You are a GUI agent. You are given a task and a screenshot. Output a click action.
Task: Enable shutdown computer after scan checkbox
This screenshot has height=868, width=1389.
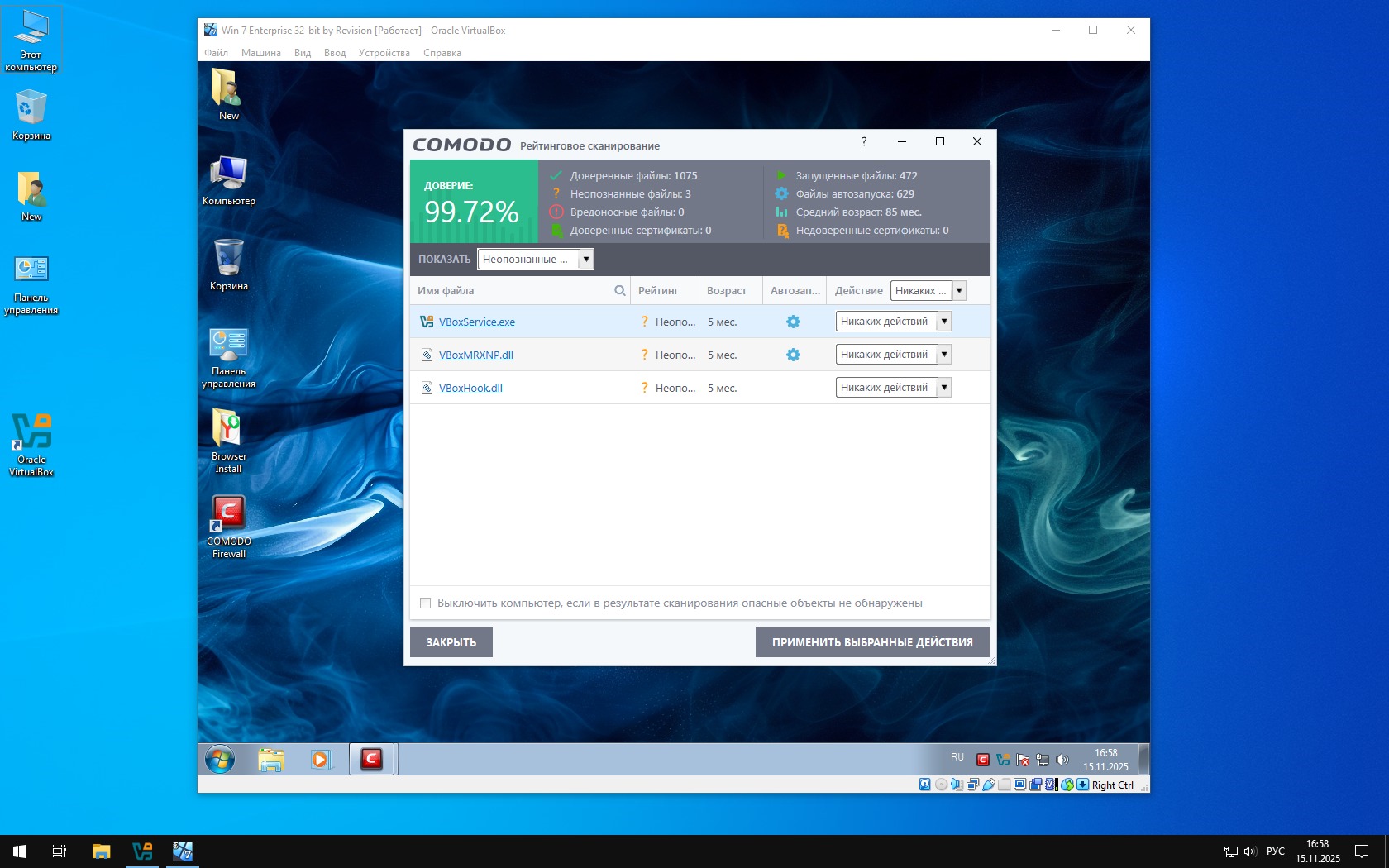coord(425,603)
